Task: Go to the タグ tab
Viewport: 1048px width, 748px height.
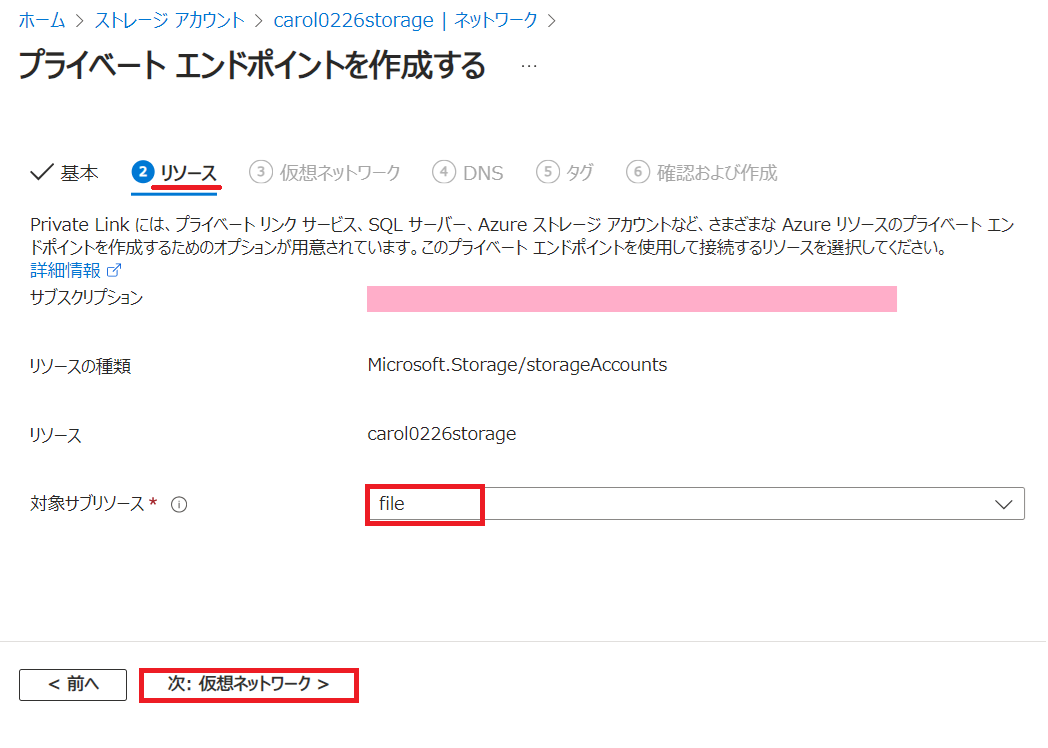Action: pos(565,172)
